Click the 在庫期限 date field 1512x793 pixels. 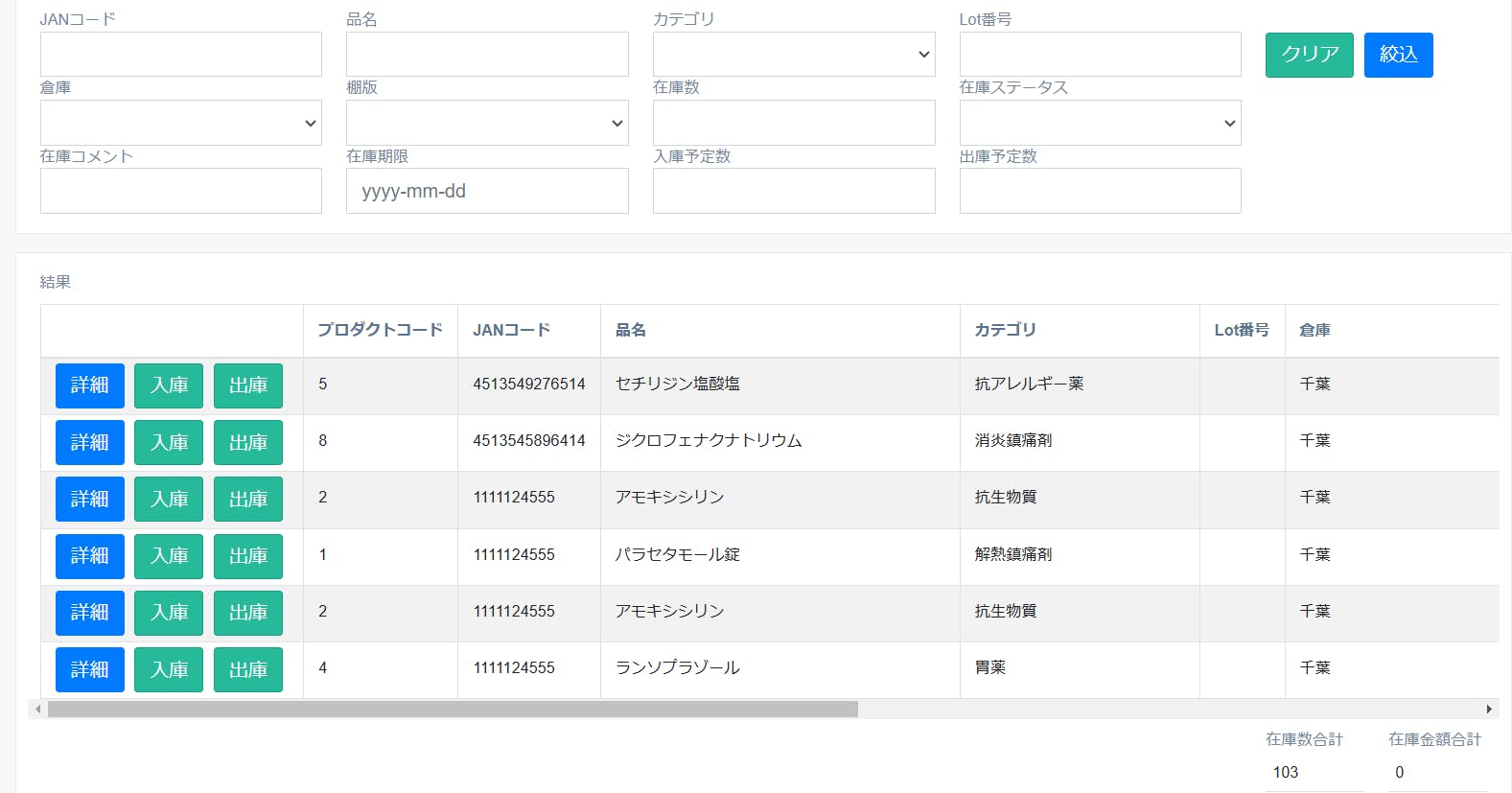click(x=486, y=191)
